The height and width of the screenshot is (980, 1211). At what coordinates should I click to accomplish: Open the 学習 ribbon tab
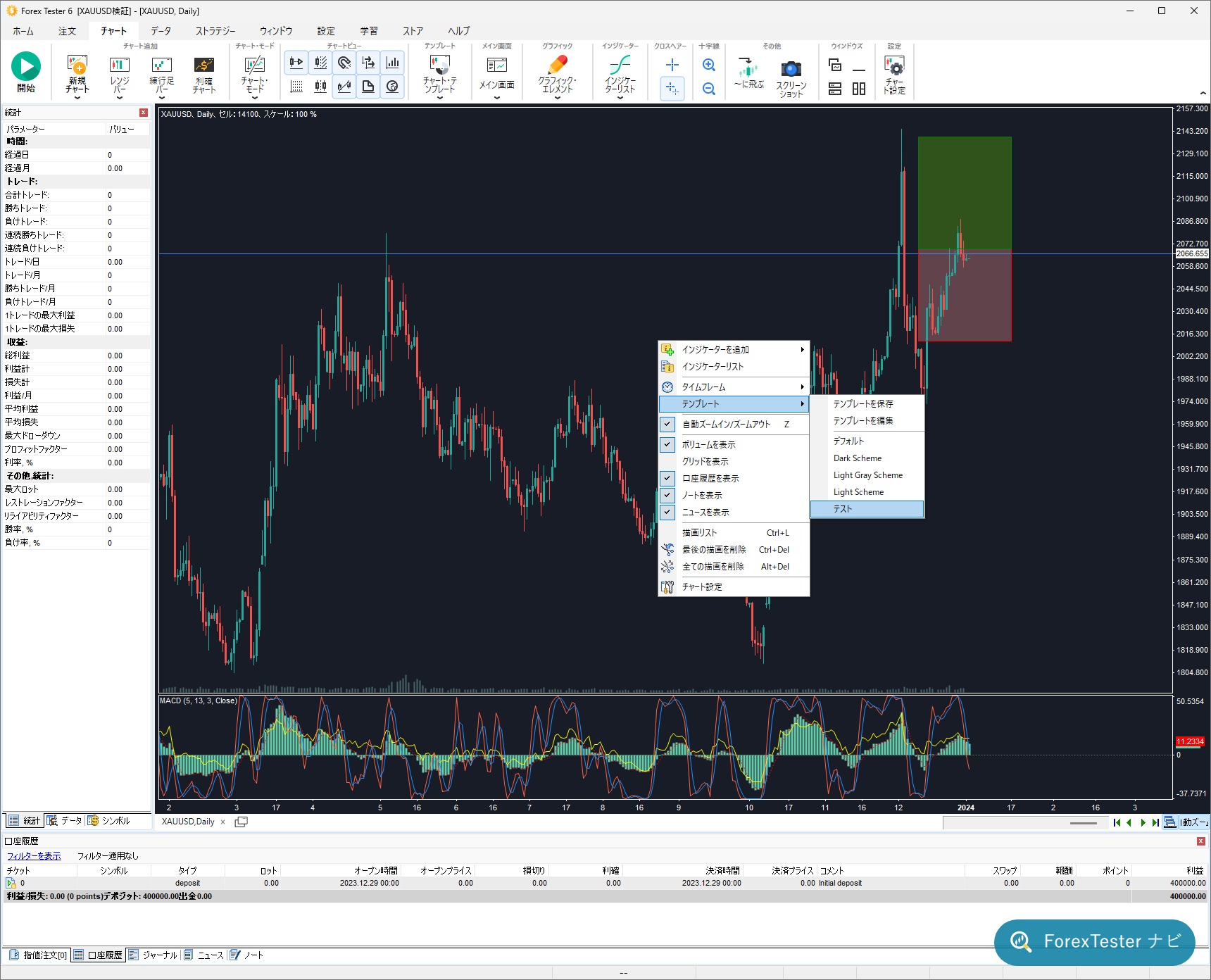[369, 31]
